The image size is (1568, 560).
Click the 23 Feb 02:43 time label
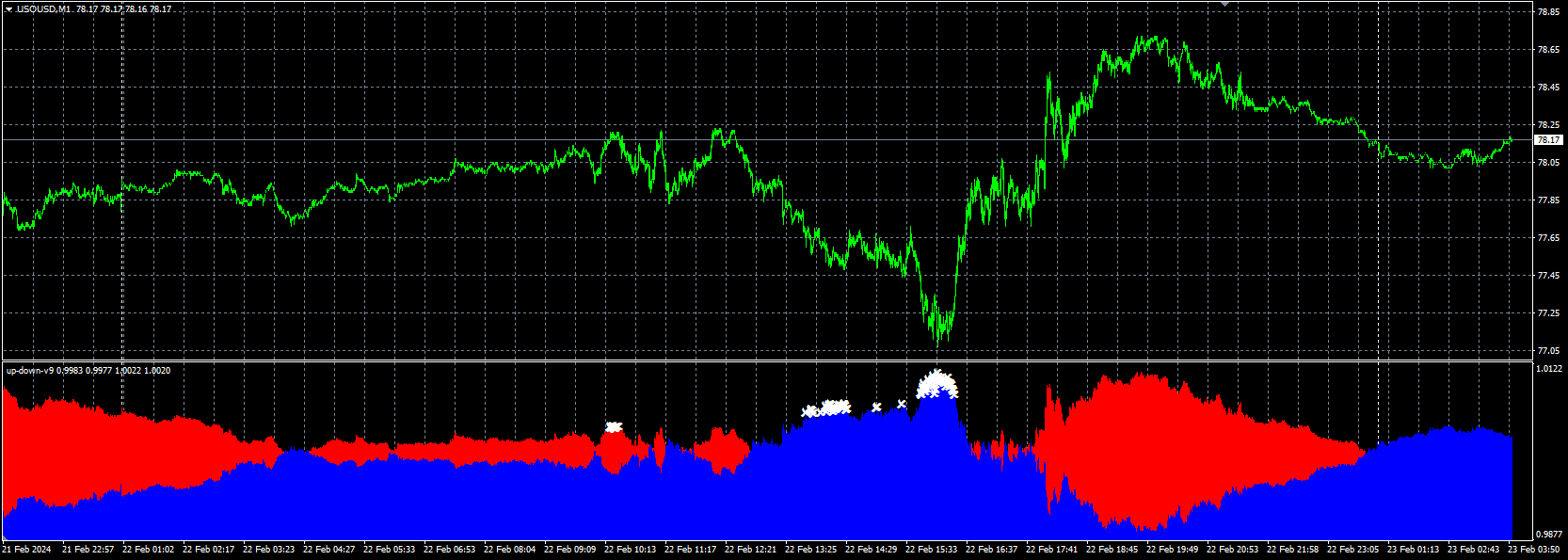click(x=1473, y=550)
